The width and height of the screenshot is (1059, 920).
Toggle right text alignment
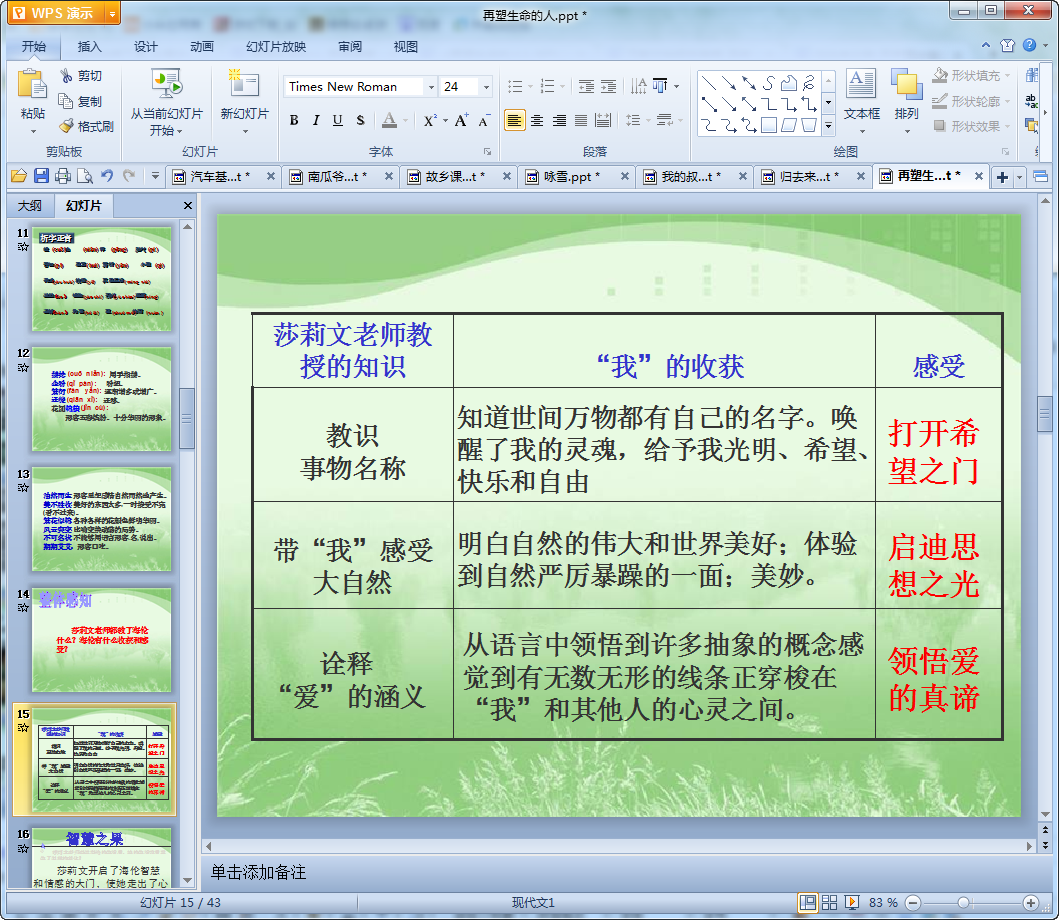tap(559, 120)
